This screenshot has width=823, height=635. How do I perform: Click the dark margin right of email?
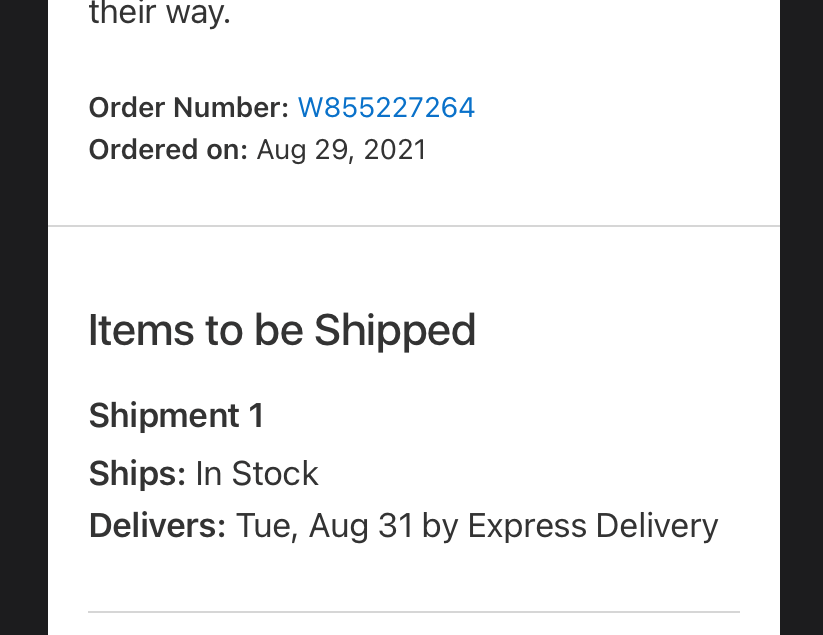click(x=801, y=318)
